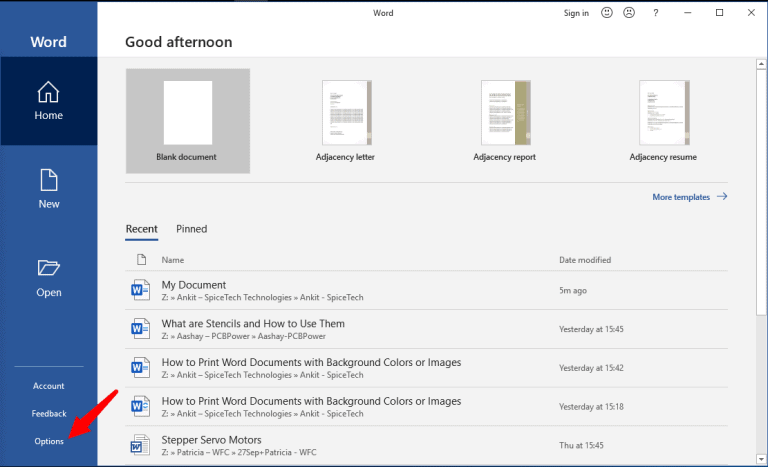Click Word icon beside What are Stencils

coord(140,329)
